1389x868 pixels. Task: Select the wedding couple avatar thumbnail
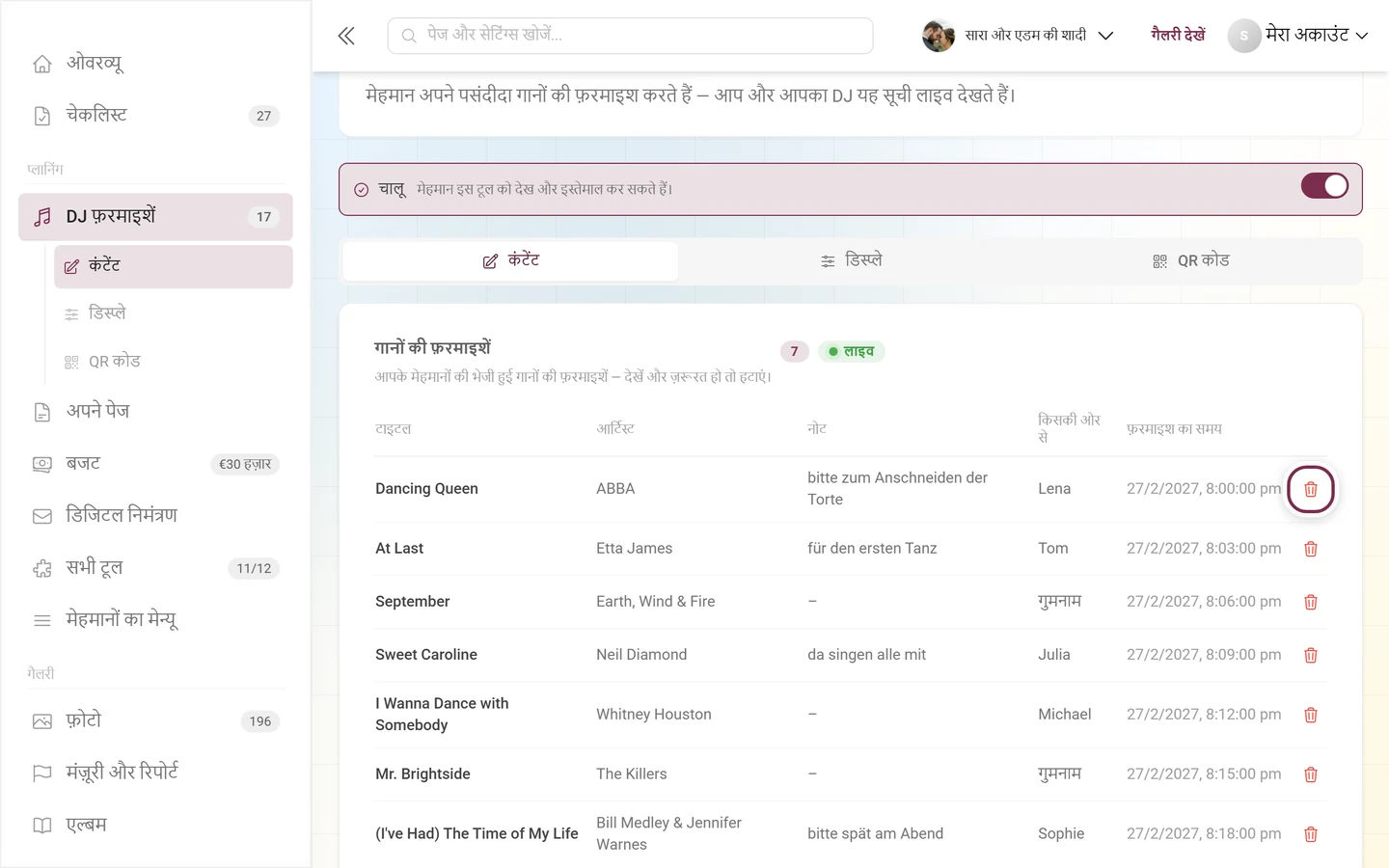938,36
